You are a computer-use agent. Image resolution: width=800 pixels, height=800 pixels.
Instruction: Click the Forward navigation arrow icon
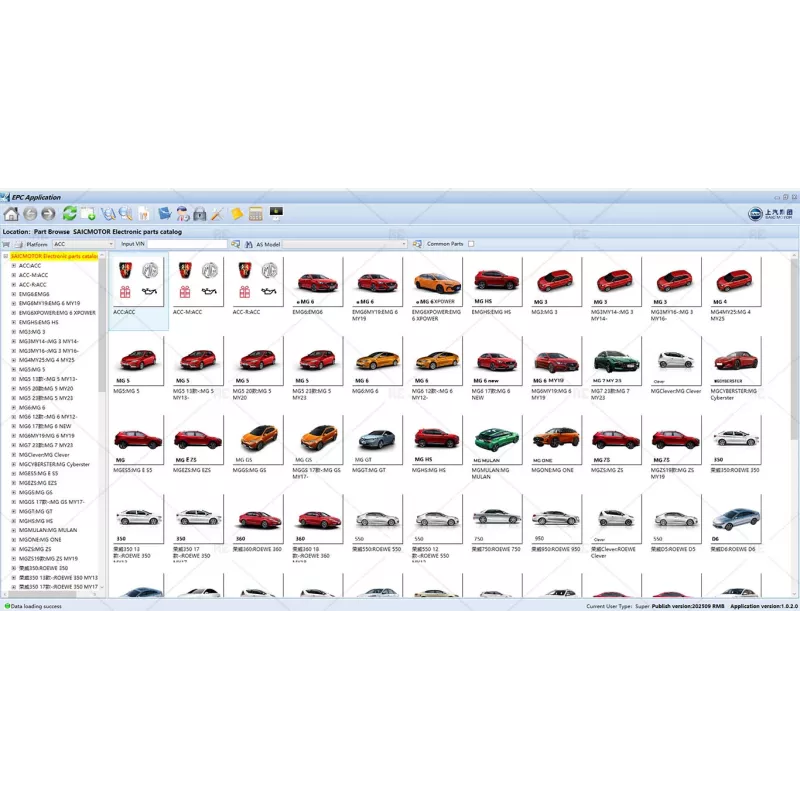pos(46,212)
